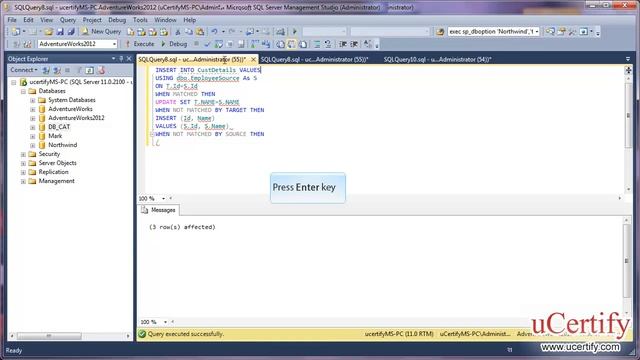Expand the Security folder node

[23, 154]
